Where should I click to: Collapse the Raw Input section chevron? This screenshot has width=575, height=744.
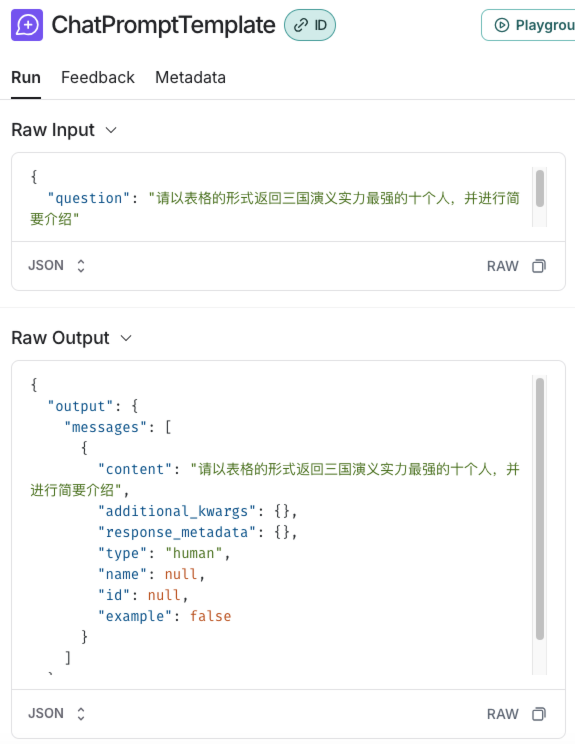(x=111, y=130)
